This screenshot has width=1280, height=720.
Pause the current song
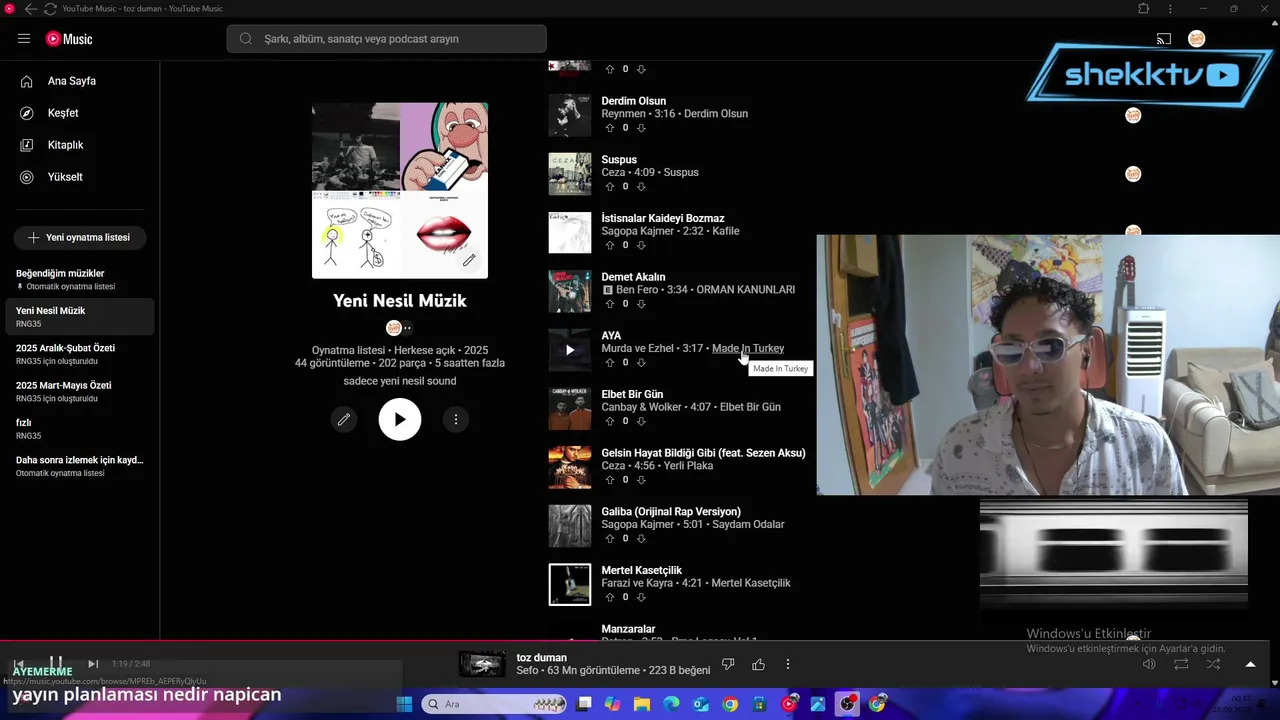56,664
